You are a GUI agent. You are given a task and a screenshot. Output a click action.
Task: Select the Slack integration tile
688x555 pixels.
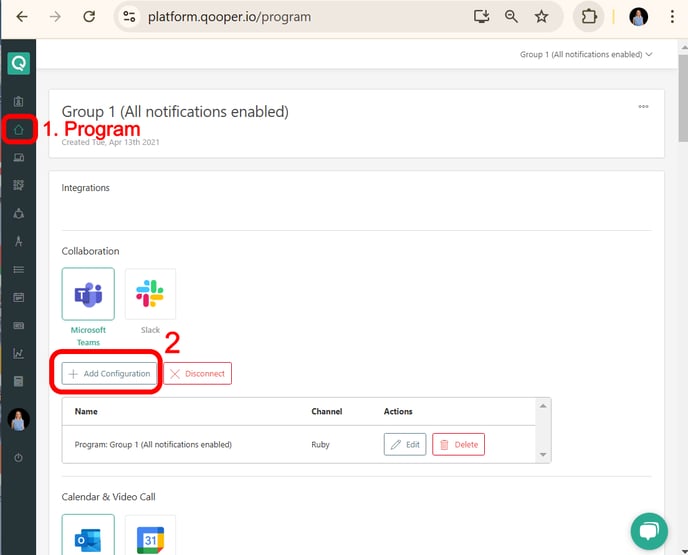(150, 294)
